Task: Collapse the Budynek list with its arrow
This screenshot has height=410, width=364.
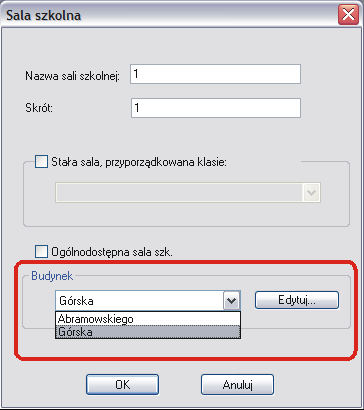Action: 231,301
